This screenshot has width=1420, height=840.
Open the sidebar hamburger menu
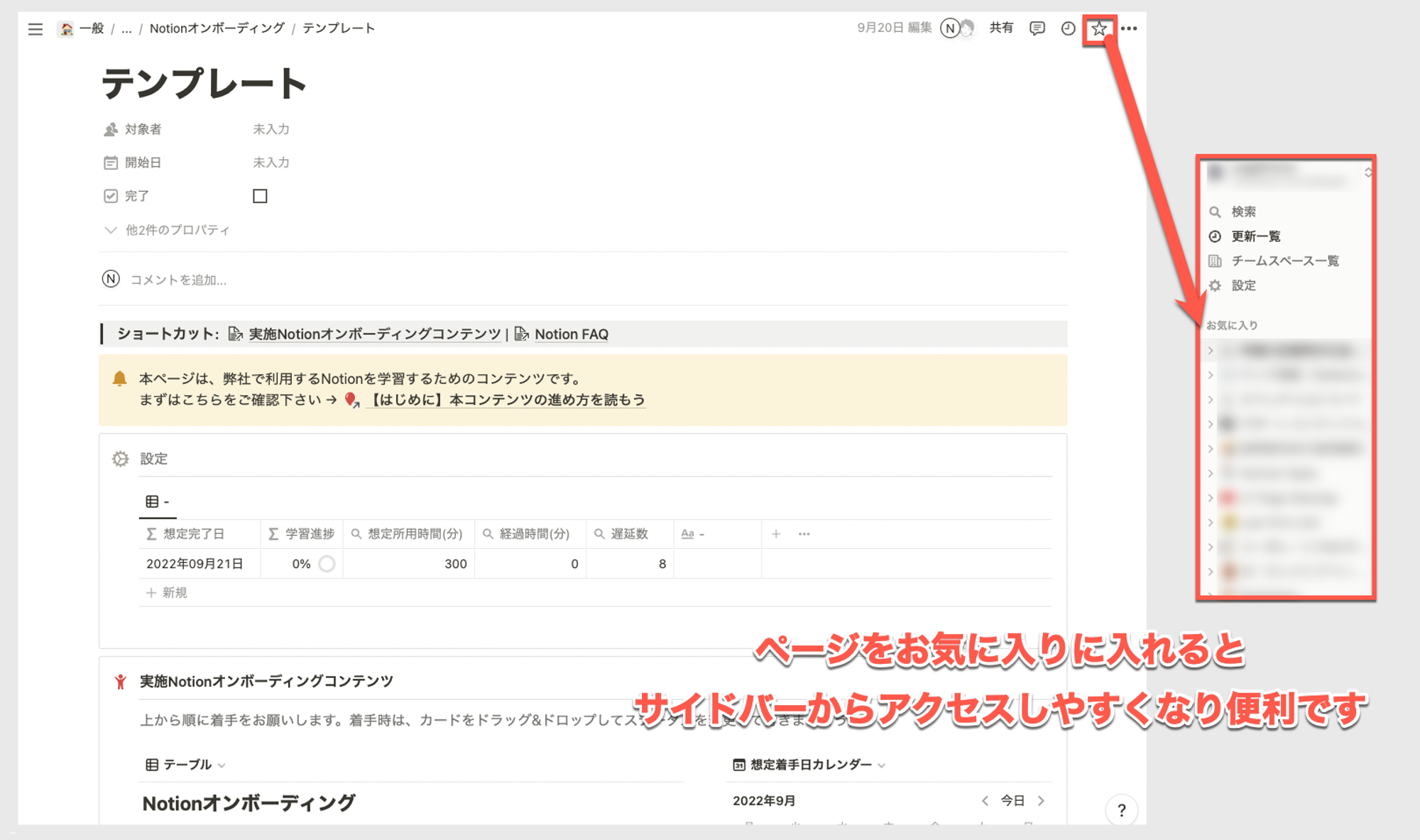(x=35, y=28)
